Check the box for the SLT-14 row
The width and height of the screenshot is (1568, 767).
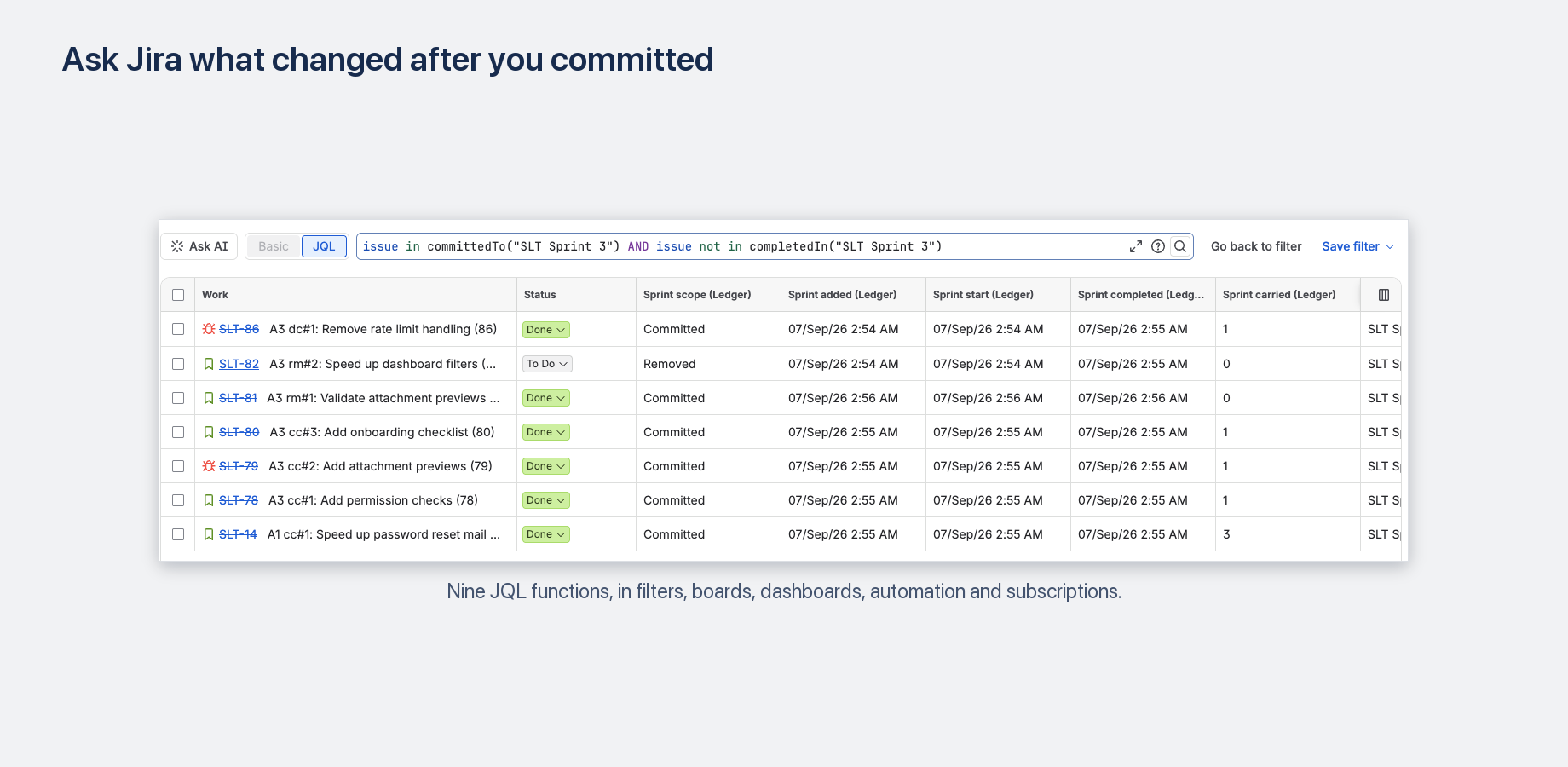pos(178,534)
